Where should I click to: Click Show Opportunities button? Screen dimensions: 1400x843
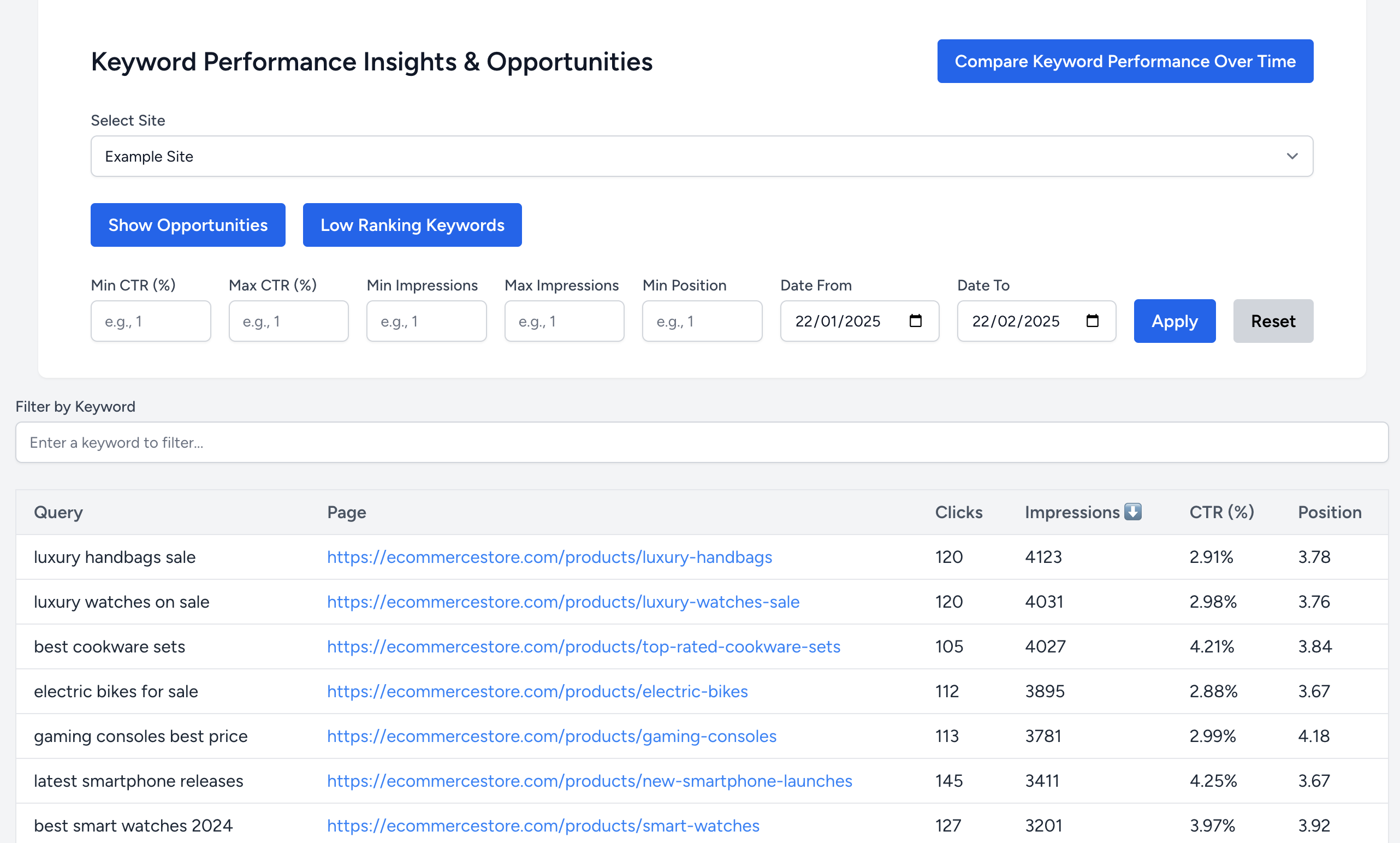click(x=188, y=224)
